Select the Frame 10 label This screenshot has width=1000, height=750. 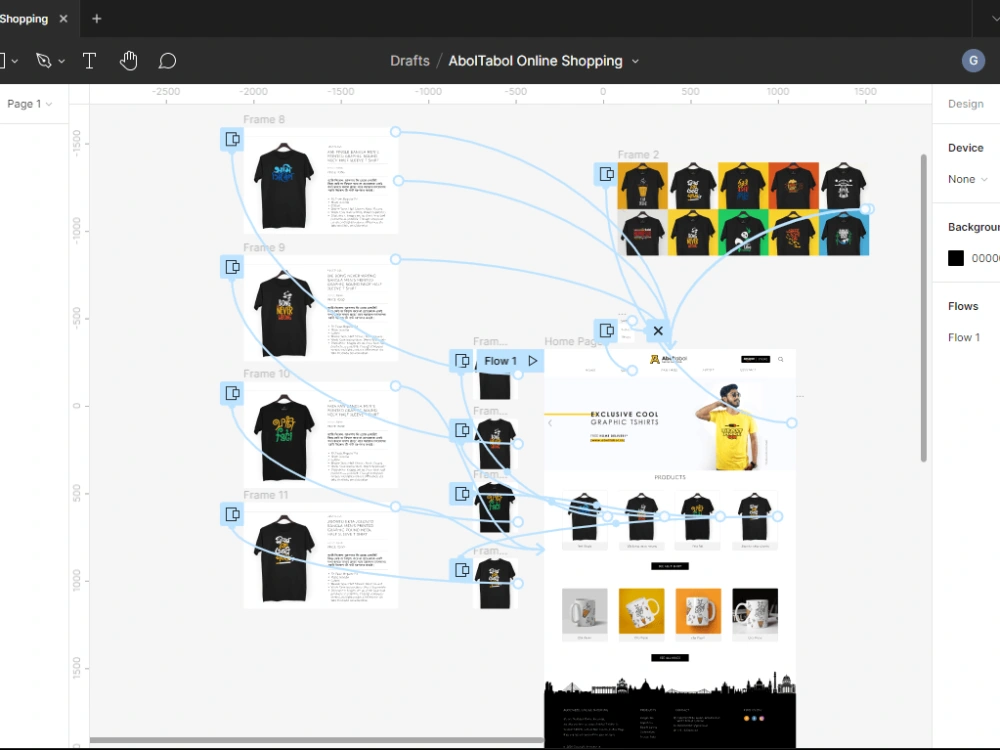tap(267, 374)
